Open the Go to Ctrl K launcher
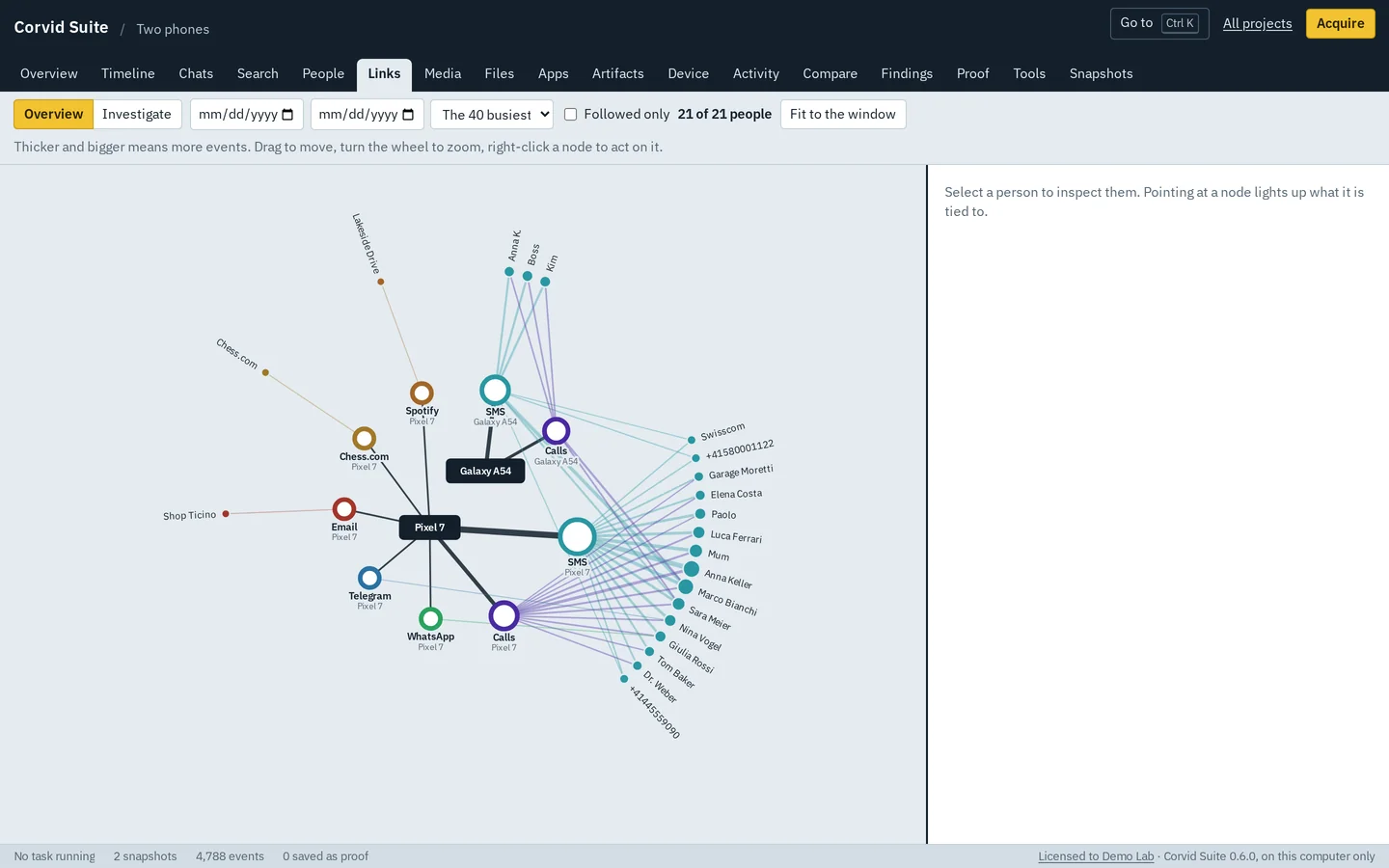Image resolution: width=1389 pixels, height=868 pixels. pos(1159,23)
